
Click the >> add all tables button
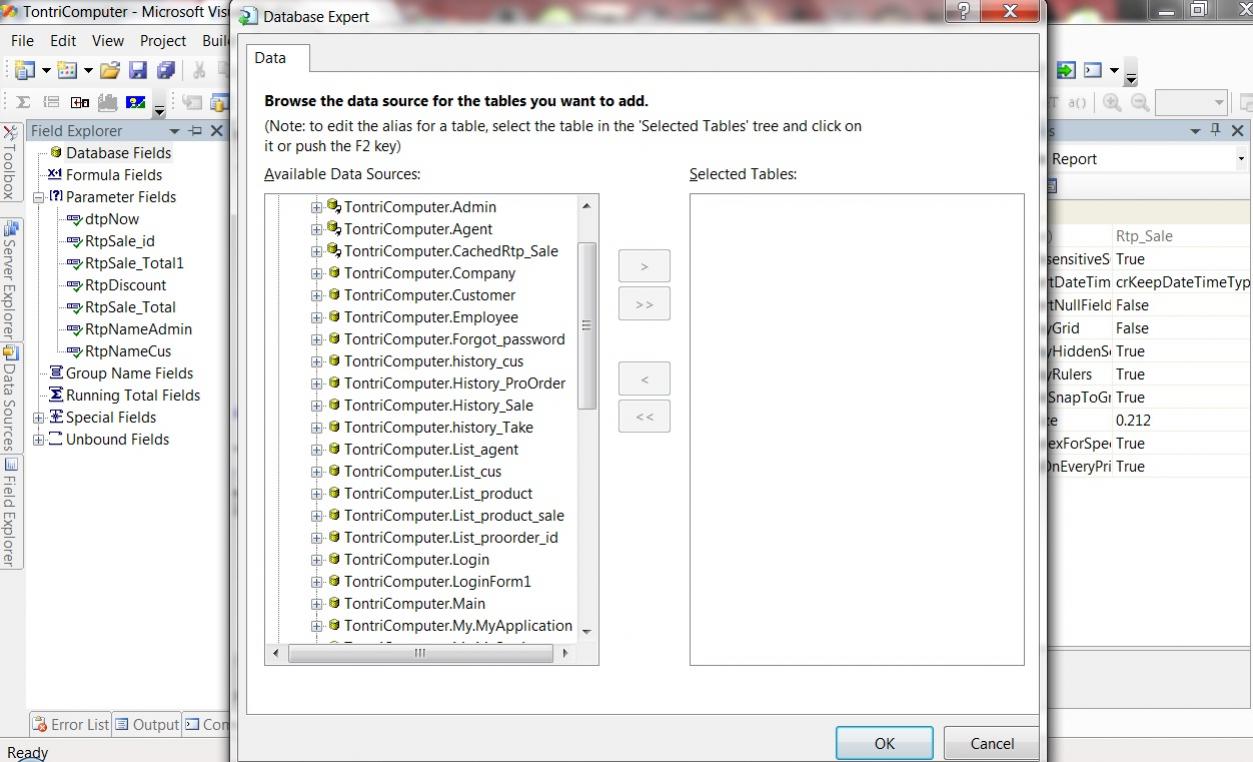tap(644, 304)
